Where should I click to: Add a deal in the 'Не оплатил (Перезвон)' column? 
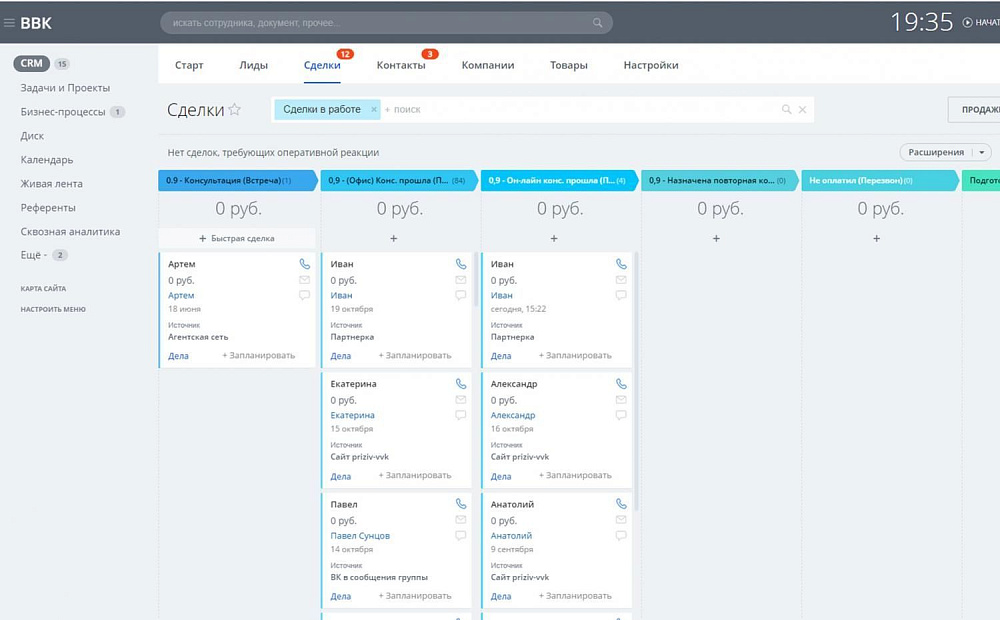click(877, 239)
